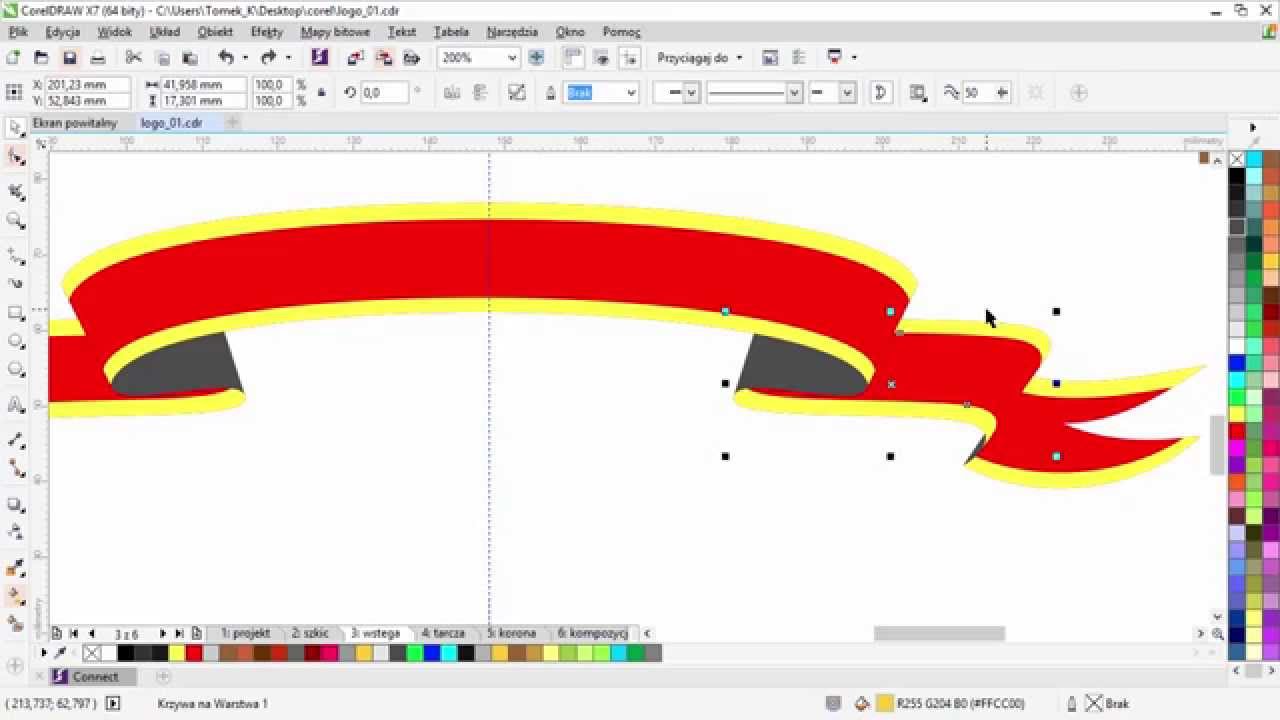This screenshot has height=720, width=1280.
Task: Click the Close Curve icon on property bar
Action: [x=880, y=93]
